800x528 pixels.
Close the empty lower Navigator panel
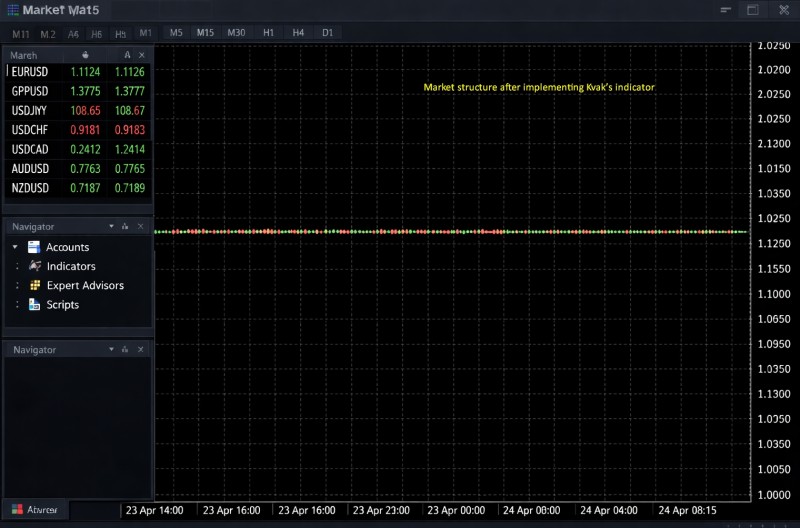pos(140,349)
